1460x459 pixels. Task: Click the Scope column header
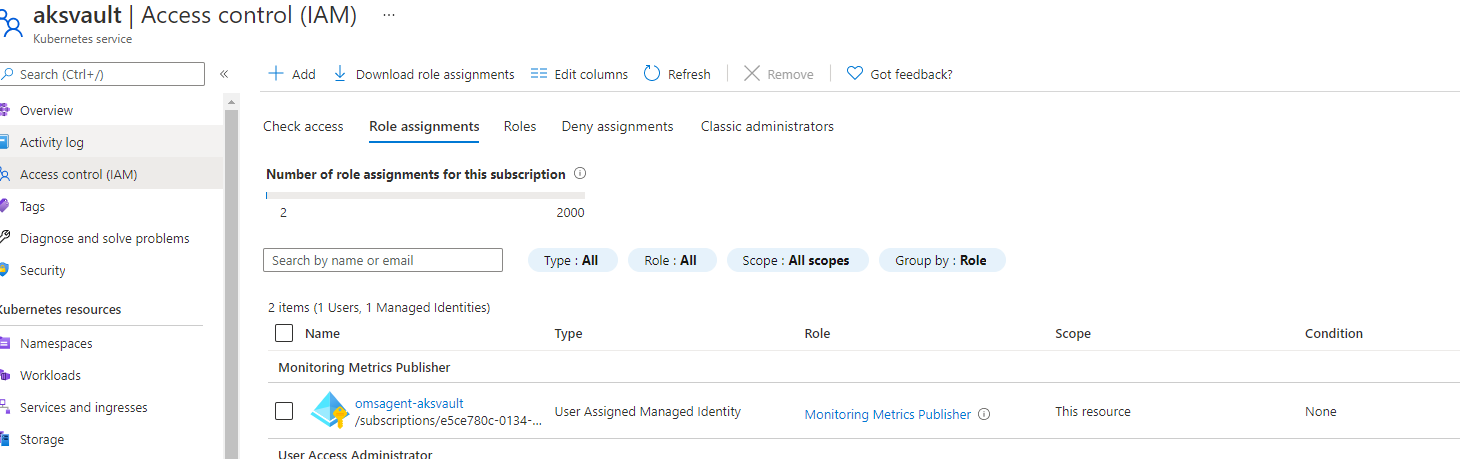click(x=1072, y=333)
